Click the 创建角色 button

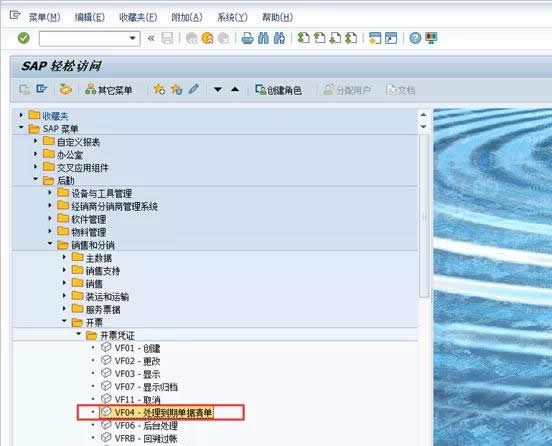[278, 90]
